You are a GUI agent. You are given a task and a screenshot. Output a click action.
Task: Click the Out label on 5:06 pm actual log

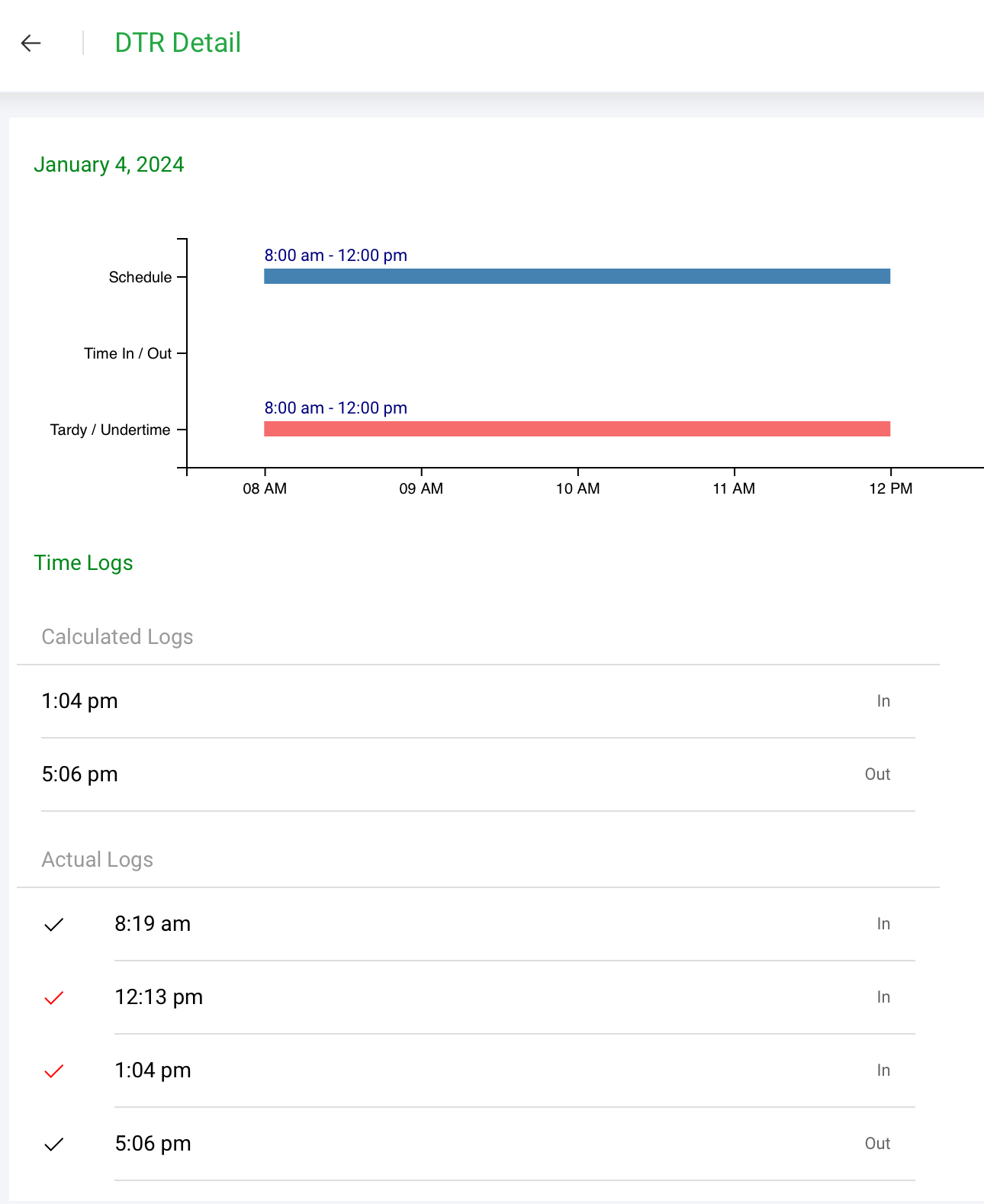[877, 1144]
